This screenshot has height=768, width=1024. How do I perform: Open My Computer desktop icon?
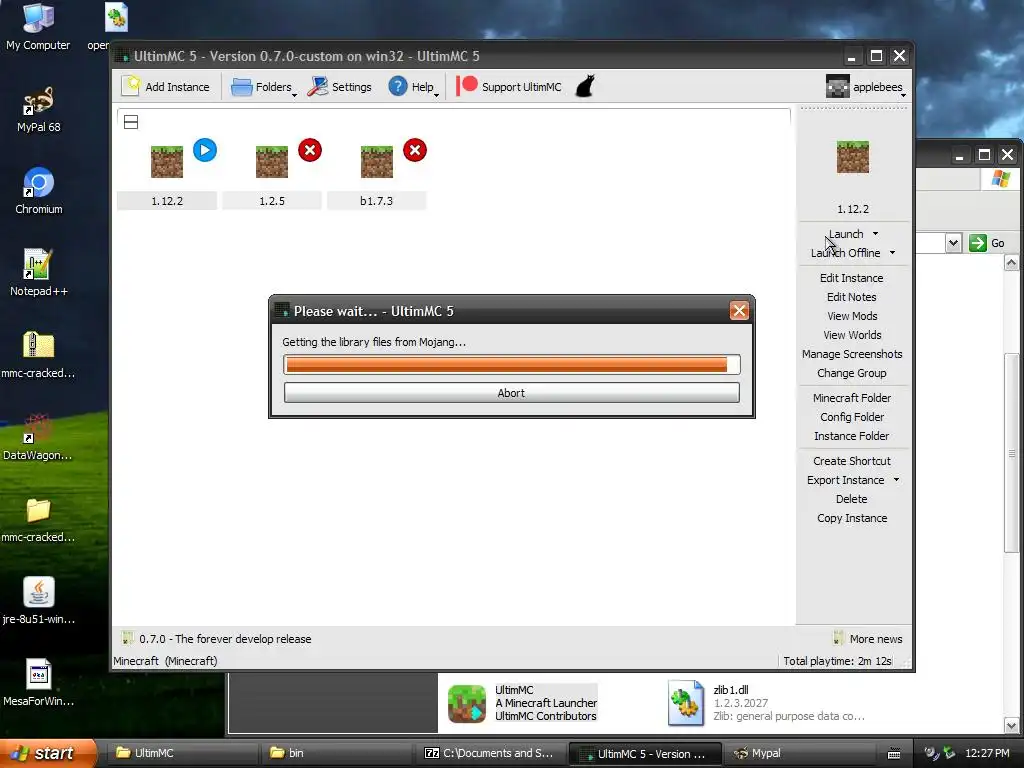point(38,26)
